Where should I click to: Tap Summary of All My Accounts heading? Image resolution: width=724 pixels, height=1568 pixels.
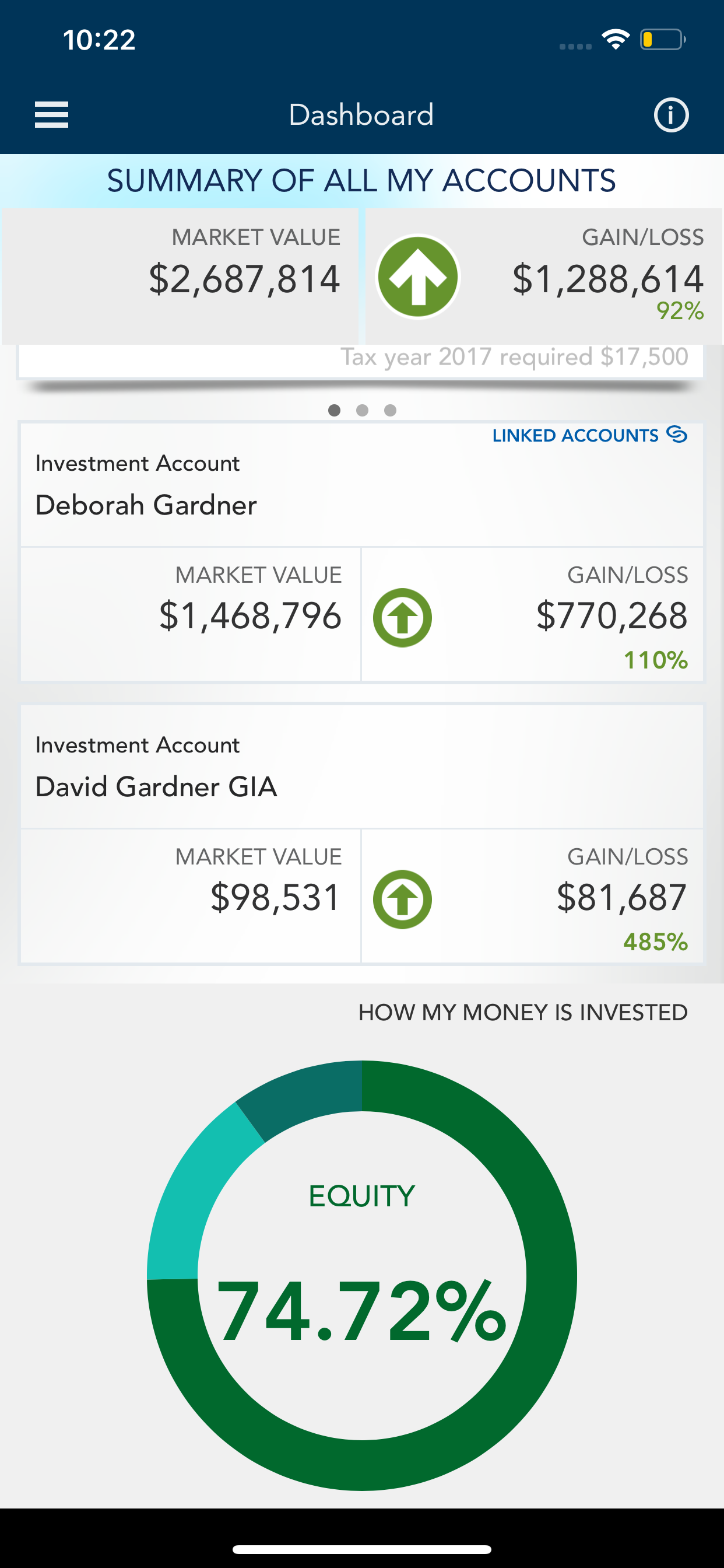361,181
